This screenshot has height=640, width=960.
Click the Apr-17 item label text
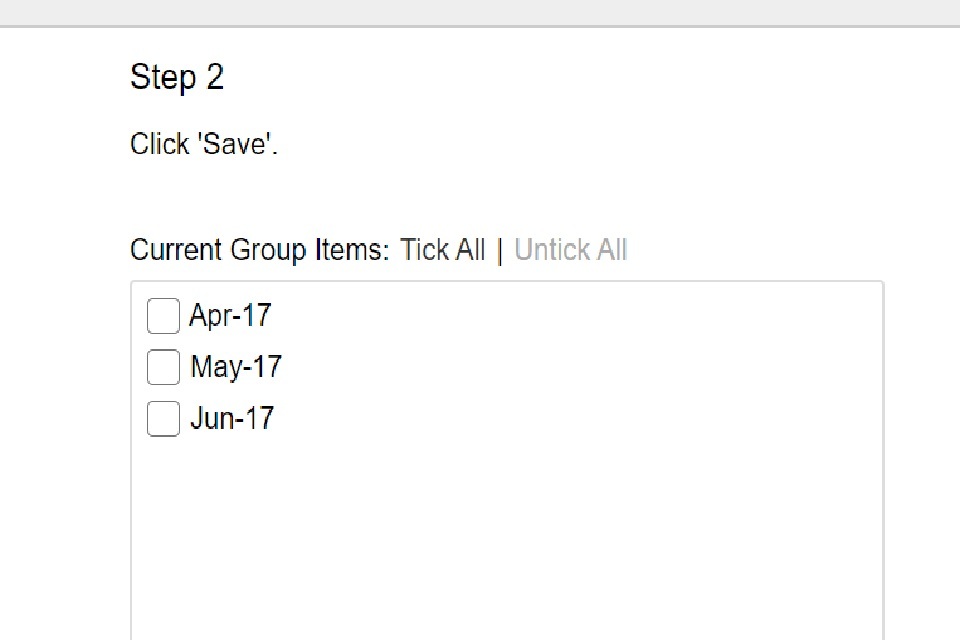(x=230, y=316)
